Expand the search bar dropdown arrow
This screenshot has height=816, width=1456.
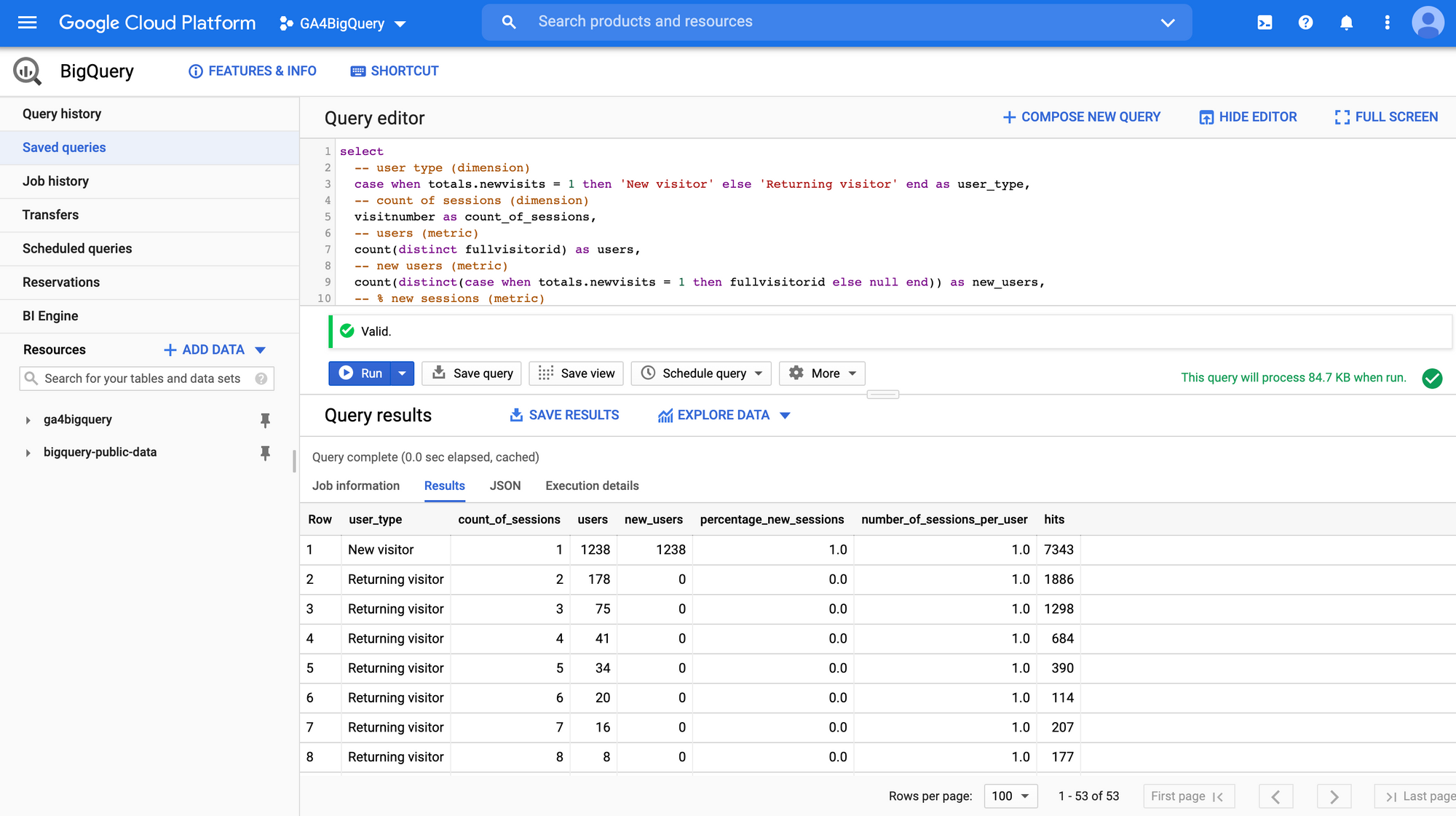1168,23
